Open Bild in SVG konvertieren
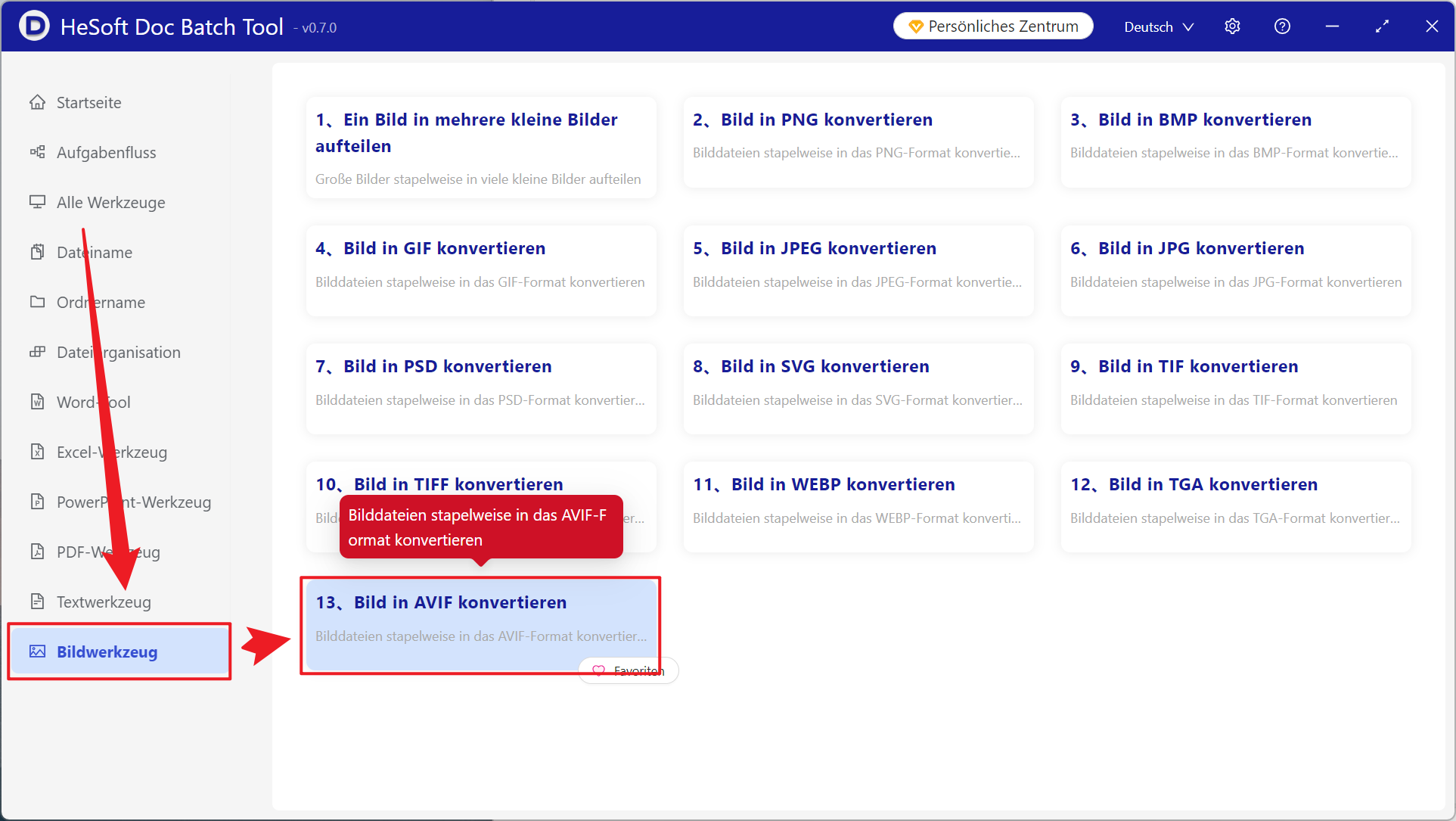Screen dimensions: 1456x821 858,388
